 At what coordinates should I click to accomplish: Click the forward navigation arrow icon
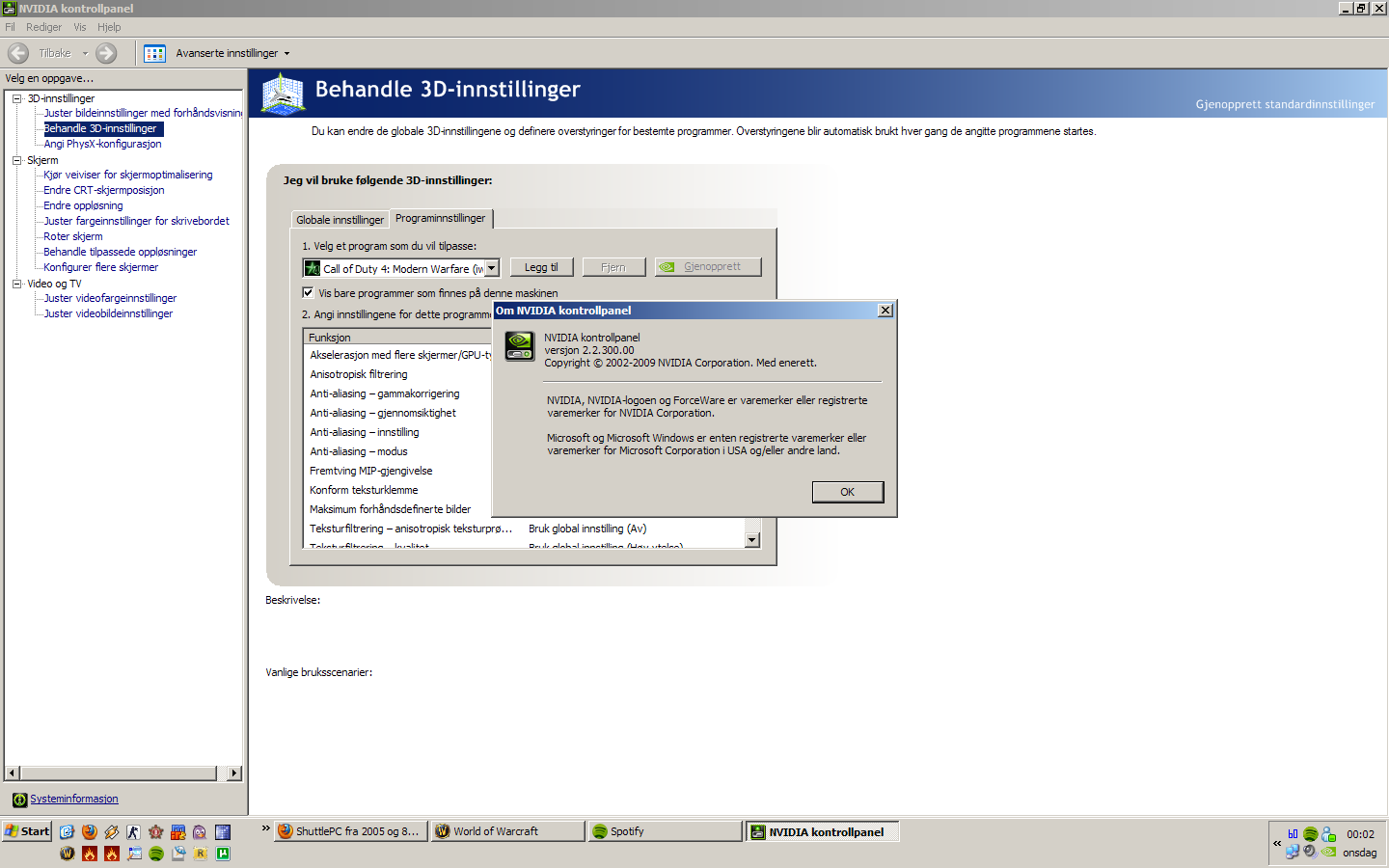coord(106,53)
